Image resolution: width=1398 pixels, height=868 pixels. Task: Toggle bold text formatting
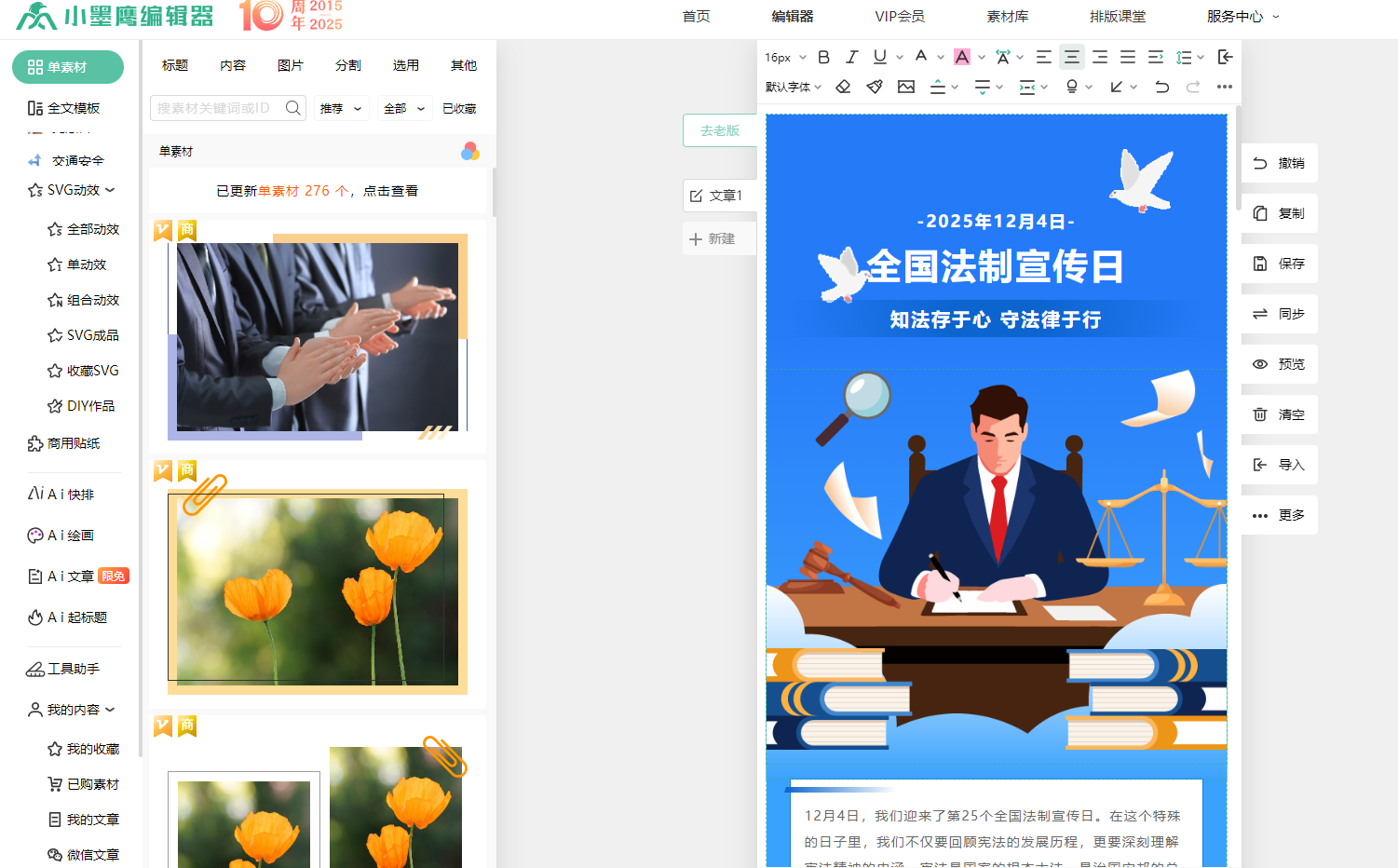click(x=823, y=57)
